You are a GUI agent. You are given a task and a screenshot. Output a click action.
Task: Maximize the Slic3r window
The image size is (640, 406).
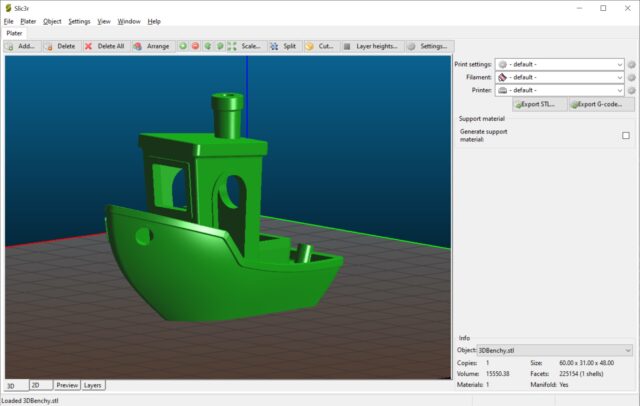pos(603,8)
